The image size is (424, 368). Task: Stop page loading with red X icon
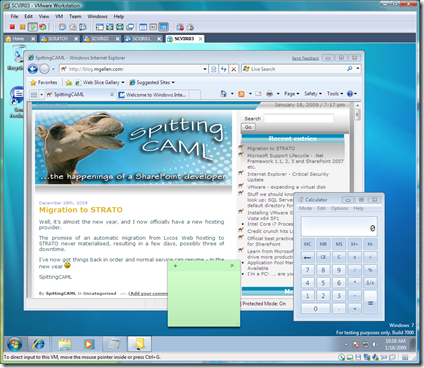(x=234, y=69)
